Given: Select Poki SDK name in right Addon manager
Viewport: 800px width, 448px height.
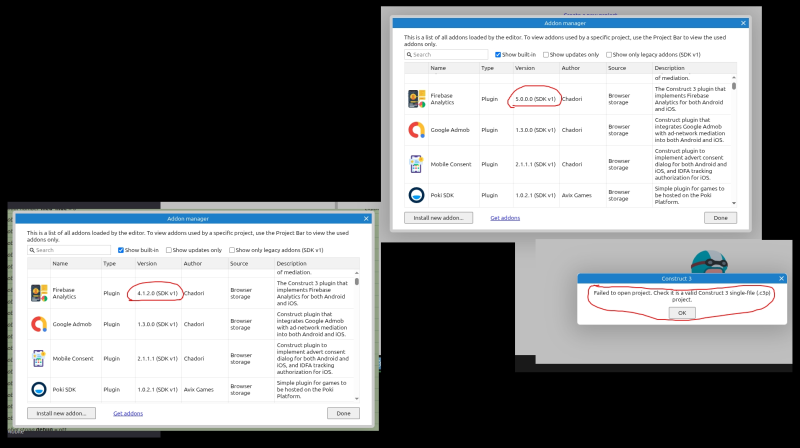Looking at the screenshot, I should pos(442,195).
